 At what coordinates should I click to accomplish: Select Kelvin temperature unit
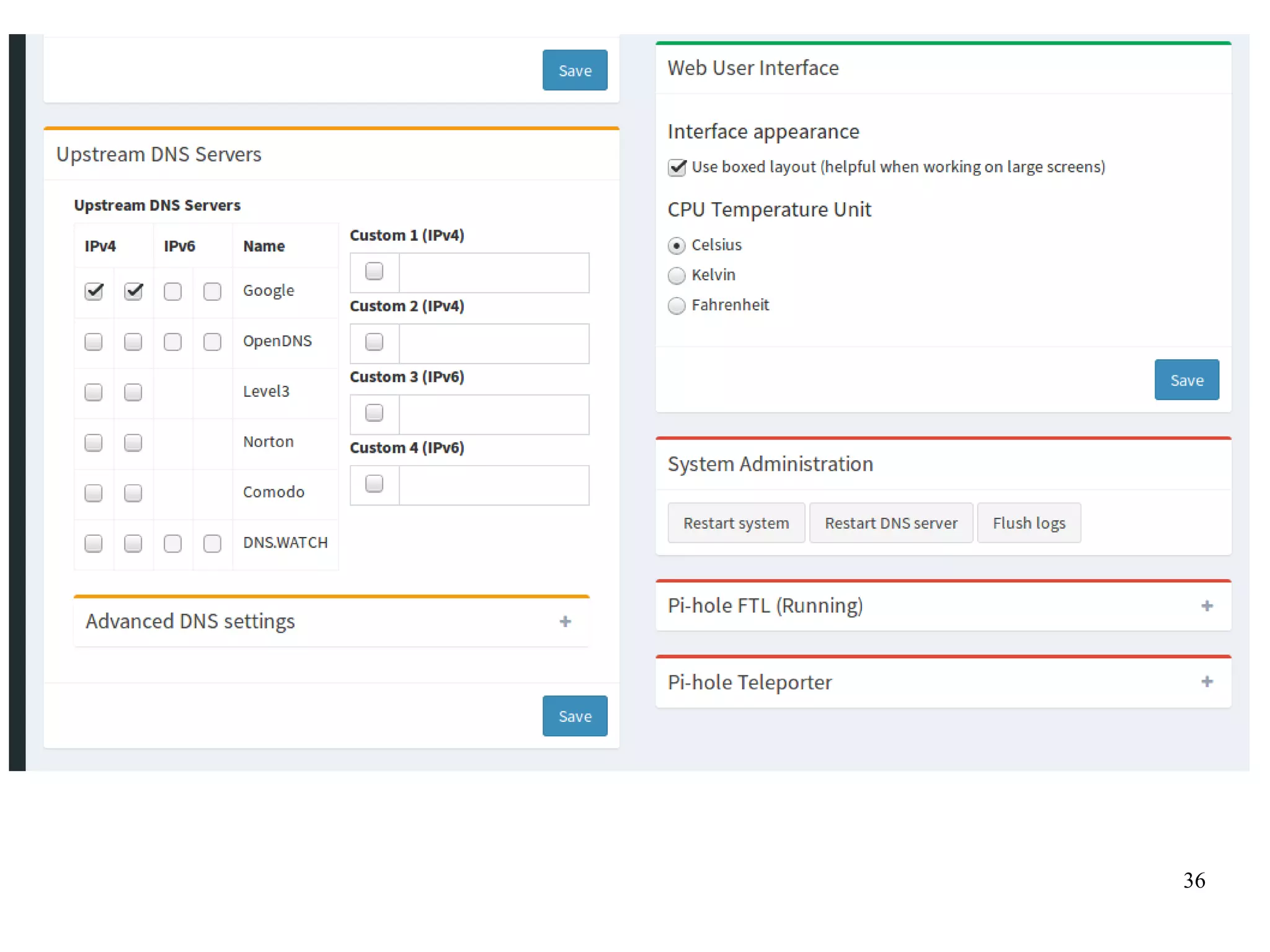[677, 275]
